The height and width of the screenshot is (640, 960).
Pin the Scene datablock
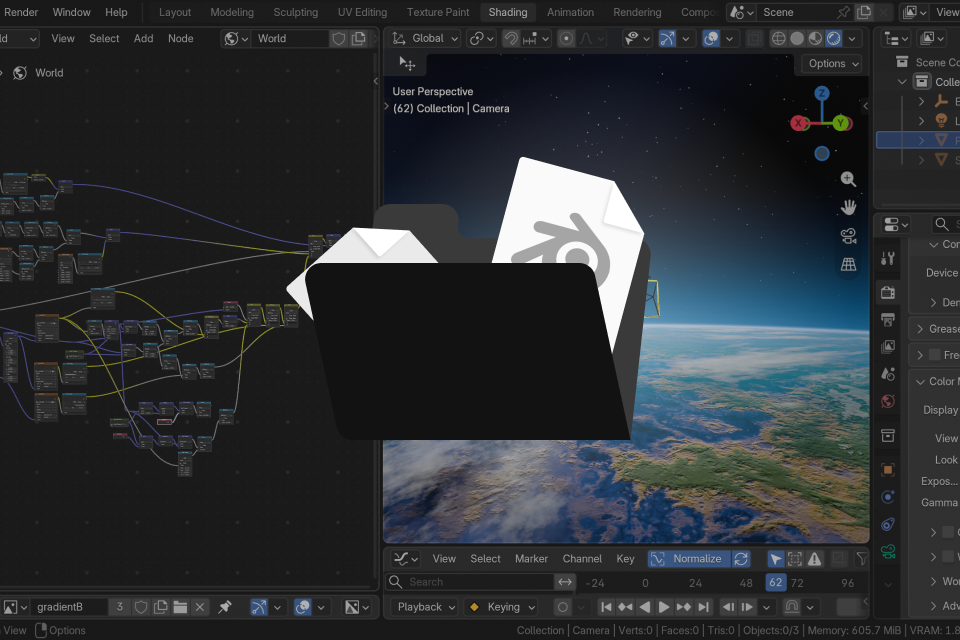pos(844,12)
